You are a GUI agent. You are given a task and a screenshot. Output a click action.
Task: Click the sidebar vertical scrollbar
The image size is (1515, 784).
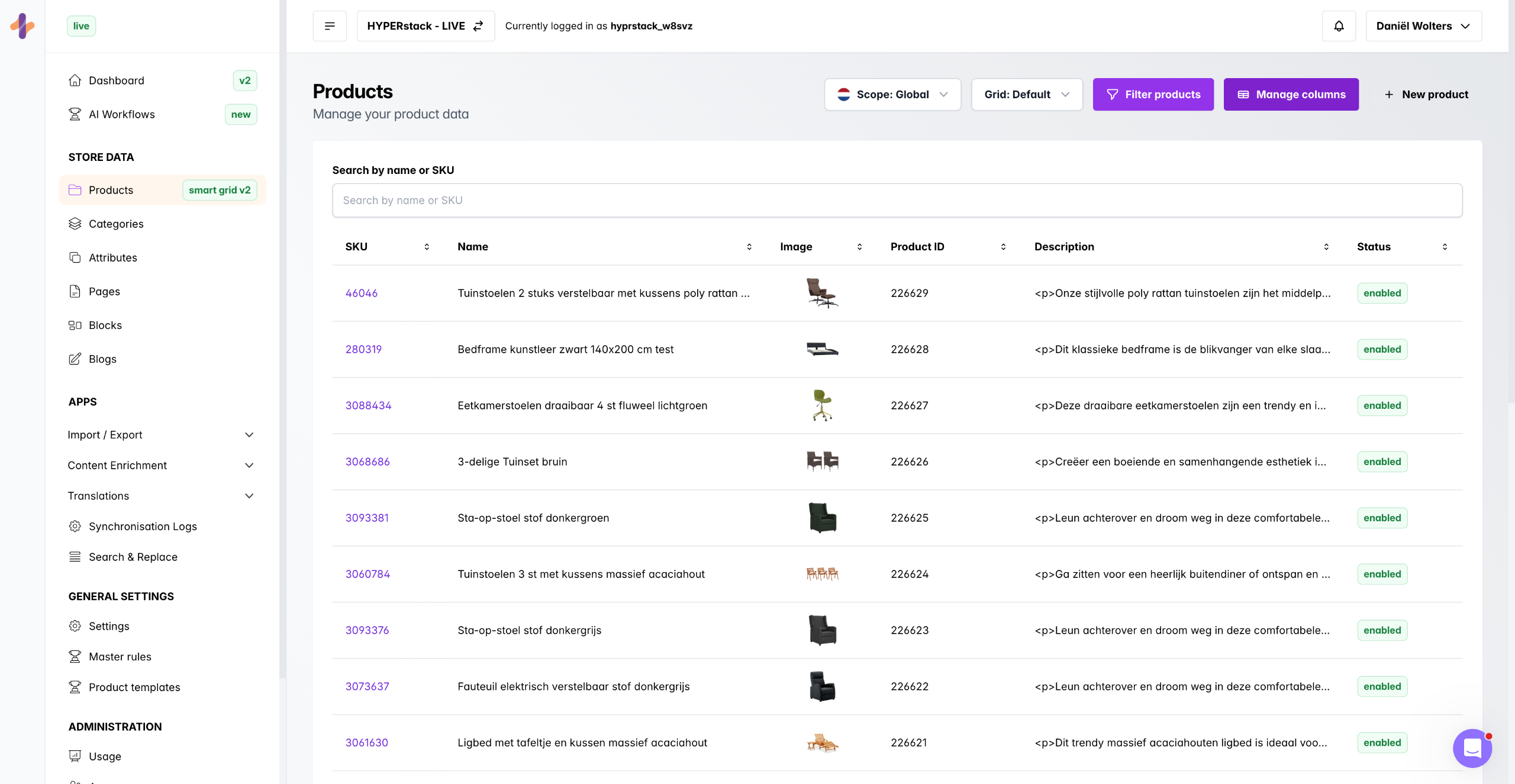(282, 355)
